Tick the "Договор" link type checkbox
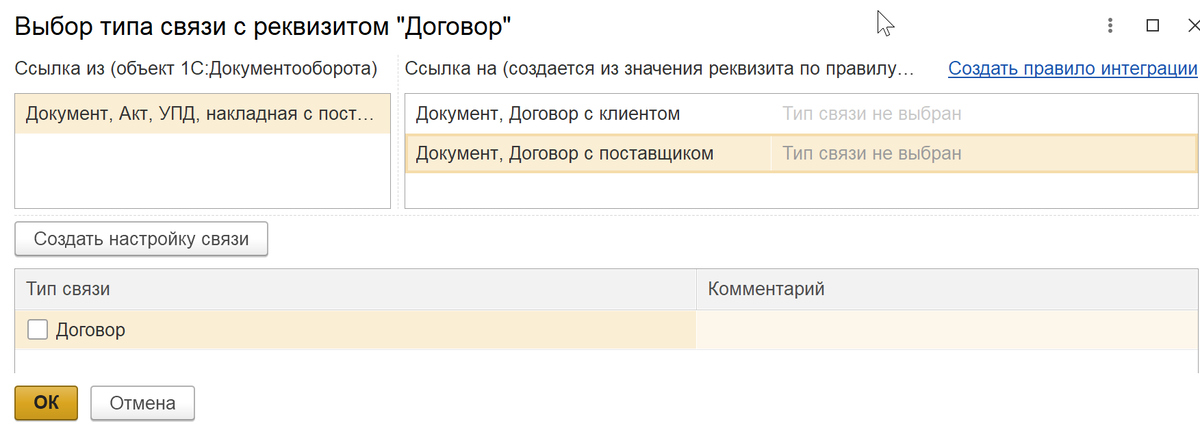 point(38,329)
